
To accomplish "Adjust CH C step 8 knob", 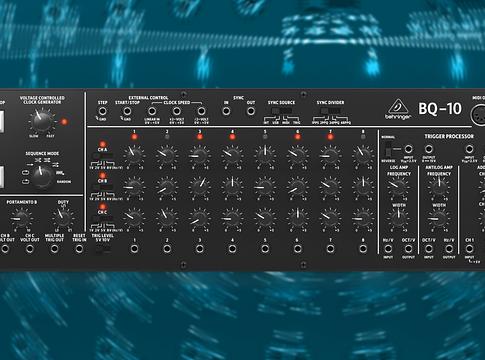I will 363,218.
